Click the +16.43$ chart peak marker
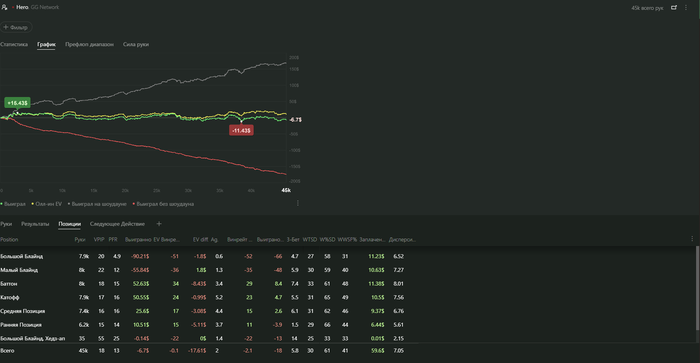This screenshot has width=700, height=363. pyautogui.click(x=17, y=103)
